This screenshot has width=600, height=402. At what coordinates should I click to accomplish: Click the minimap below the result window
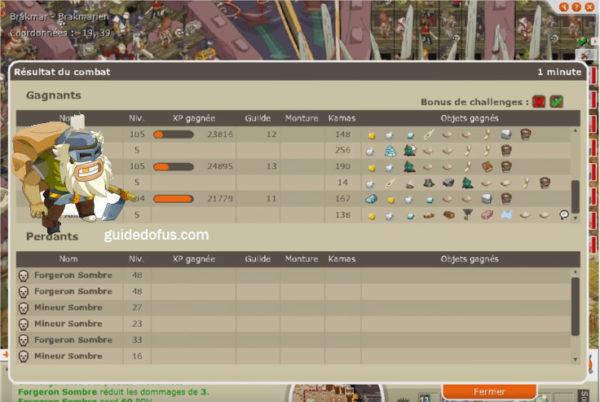click(336, 393)
